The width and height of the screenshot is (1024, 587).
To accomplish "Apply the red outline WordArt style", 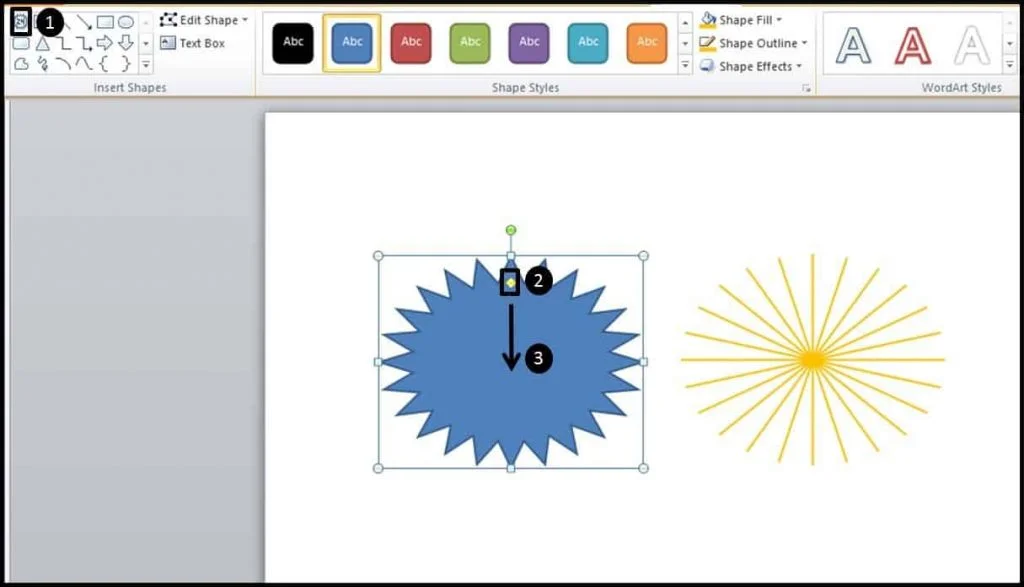I will pos(912,44).
